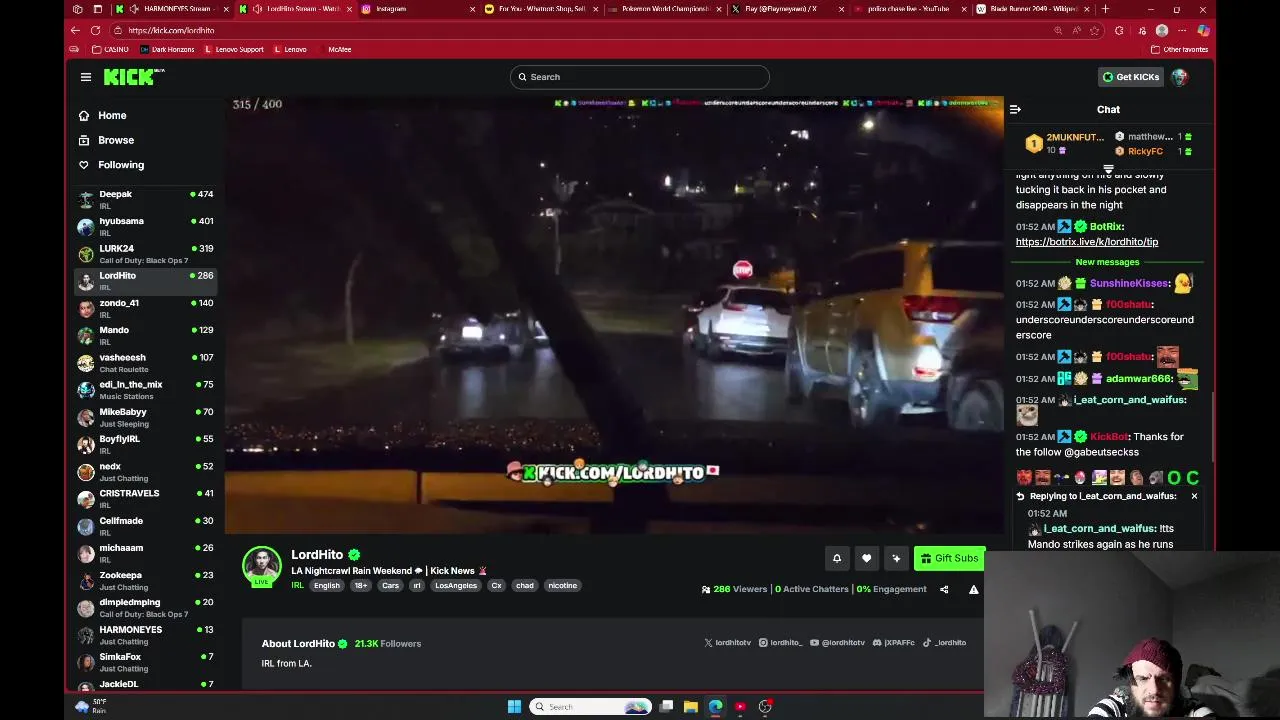
Task: Click the notification bell icon
Action: point(837,559)
